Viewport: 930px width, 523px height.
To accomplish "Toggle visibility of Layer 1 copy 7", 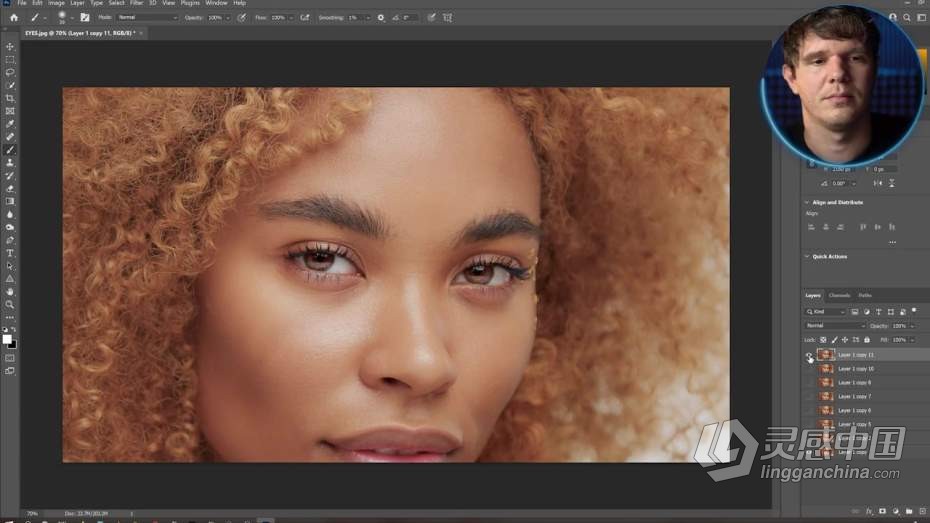I will (809, 396).
